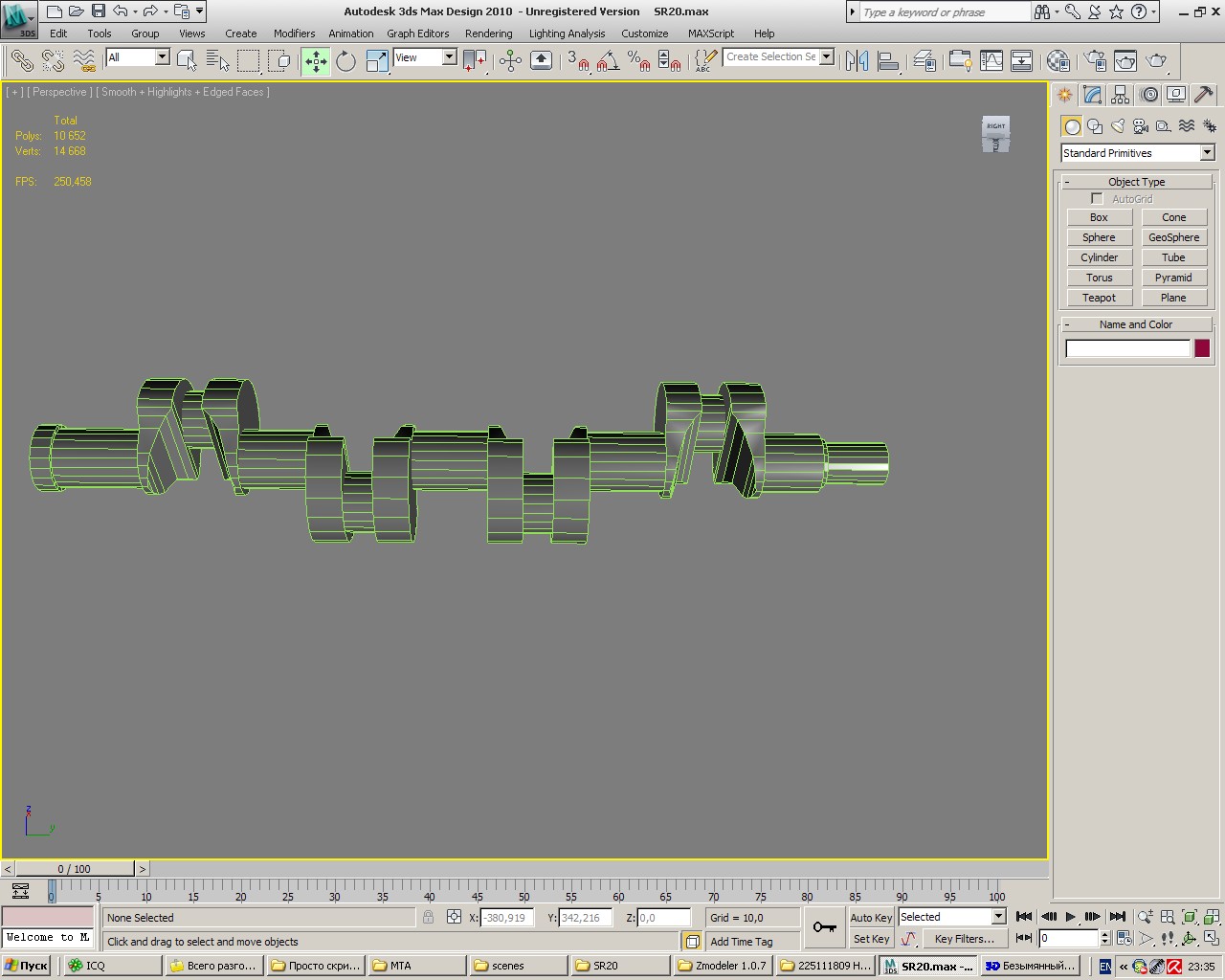1225x980 pixels.
Task: Open the View reference coordinate dropdown
Action: point(449,57)
